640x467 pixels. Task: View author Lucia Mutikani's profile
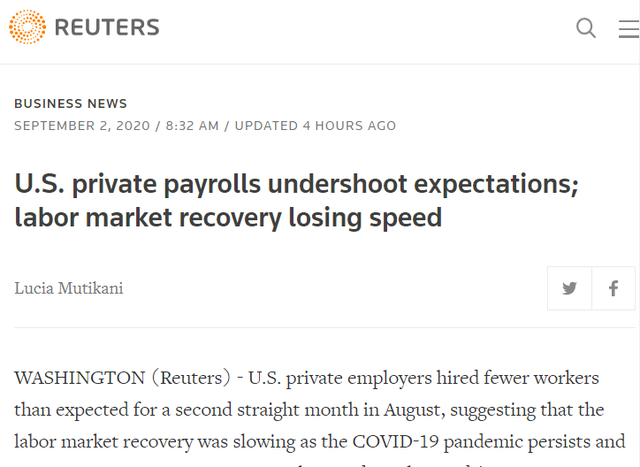pos(69,289)
